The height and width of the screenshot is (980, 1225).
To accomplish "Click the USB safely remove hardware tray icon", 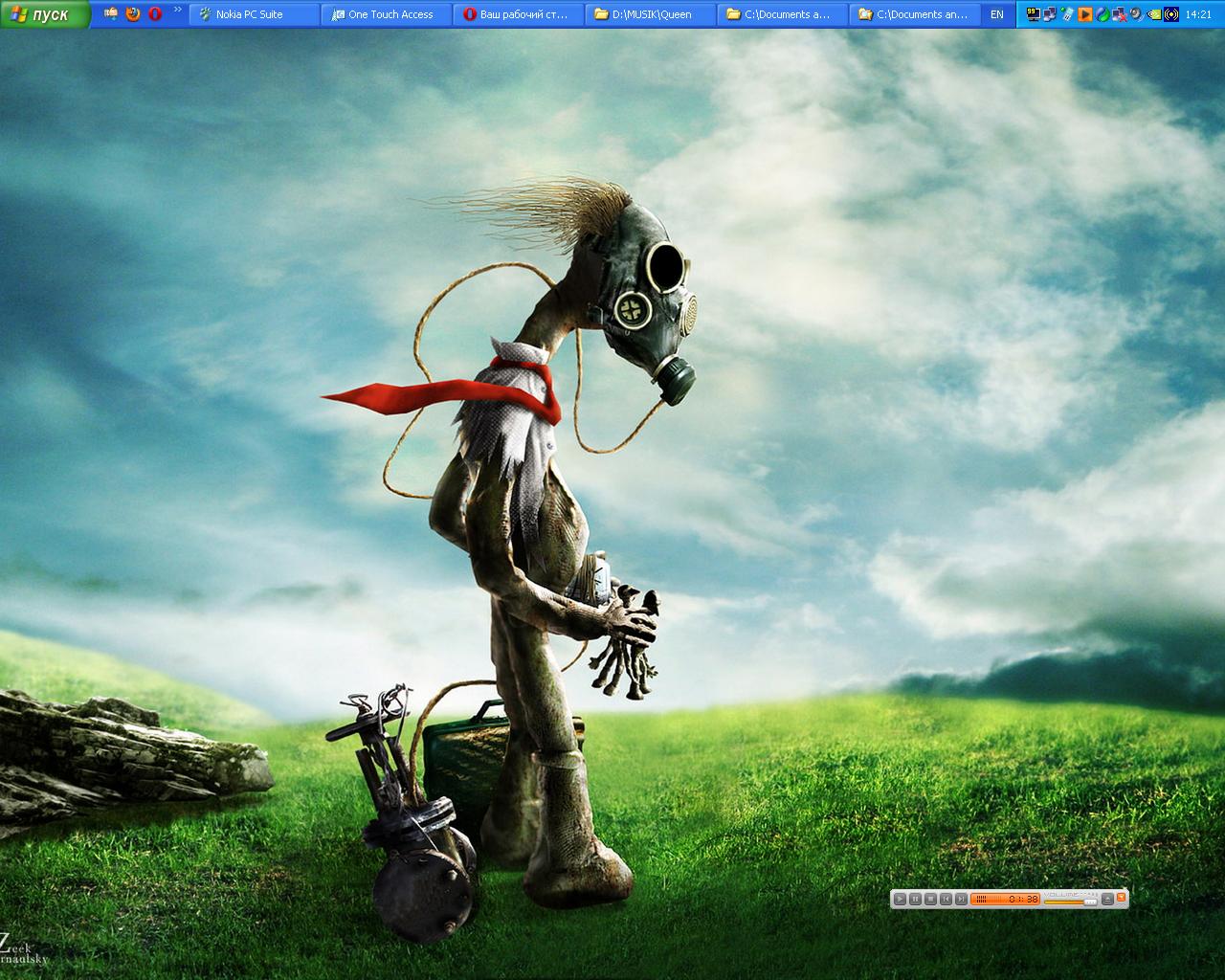I will pyautogui.click(x=1067, y=14).
